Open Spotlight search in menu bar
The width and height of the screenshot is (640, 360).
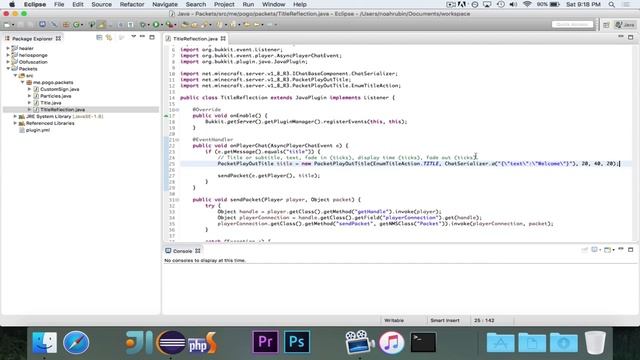[611, 4]
